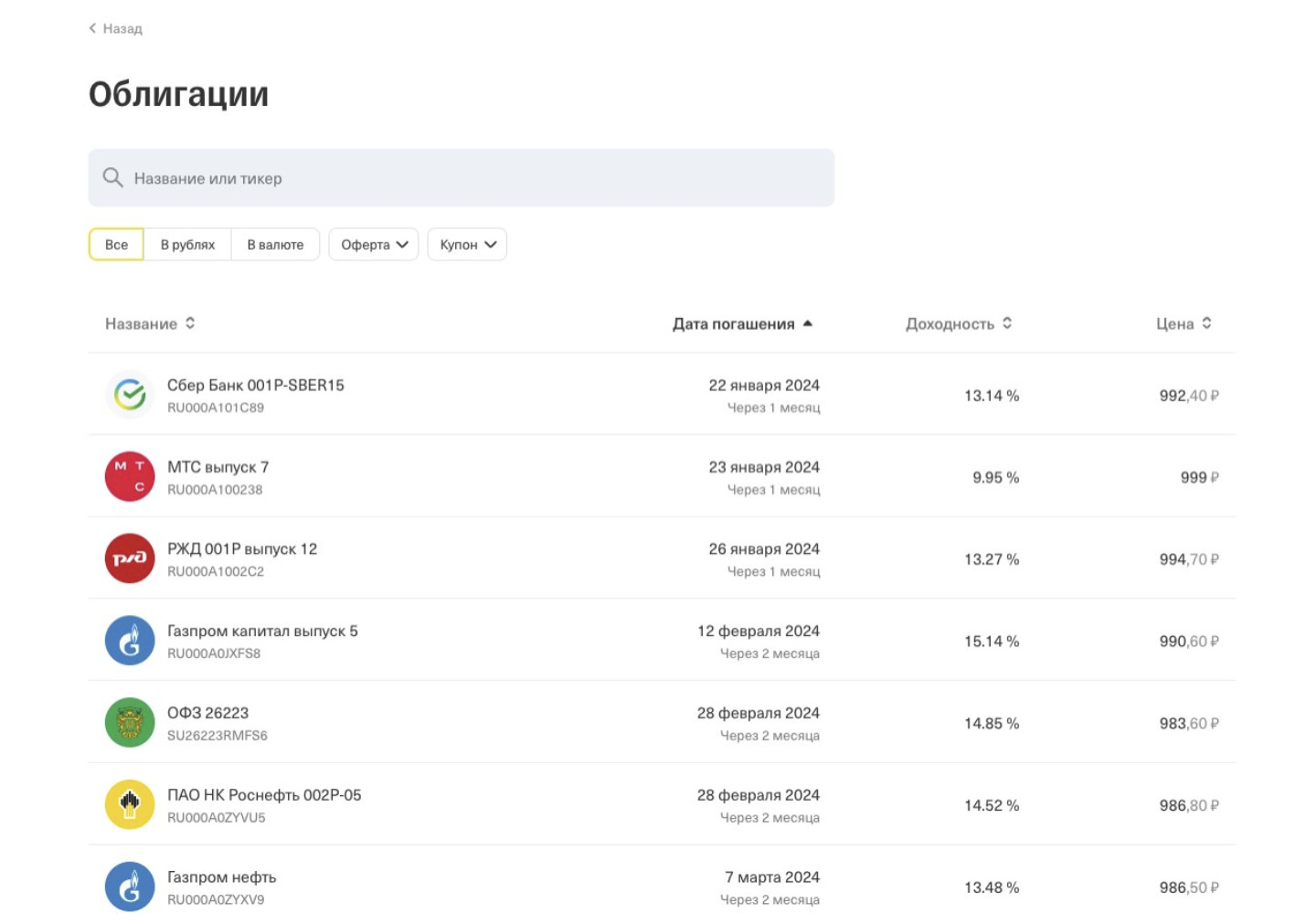
Task: Click the РЖД logo icon
Action: 130,558
